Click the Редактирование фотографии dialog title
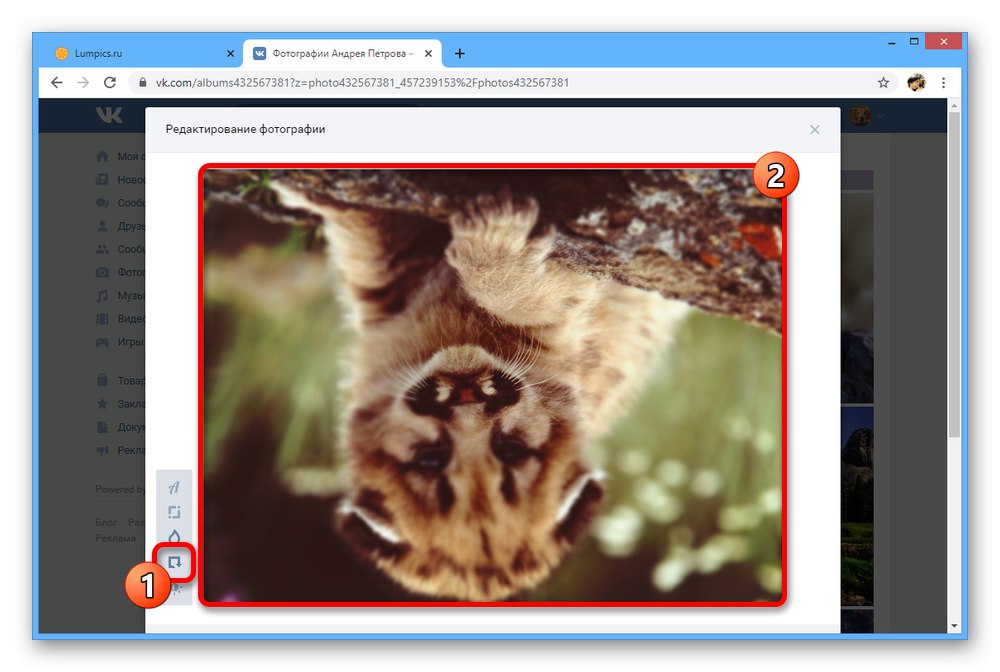The image size is (1000, 672). (x=246, y=129)
